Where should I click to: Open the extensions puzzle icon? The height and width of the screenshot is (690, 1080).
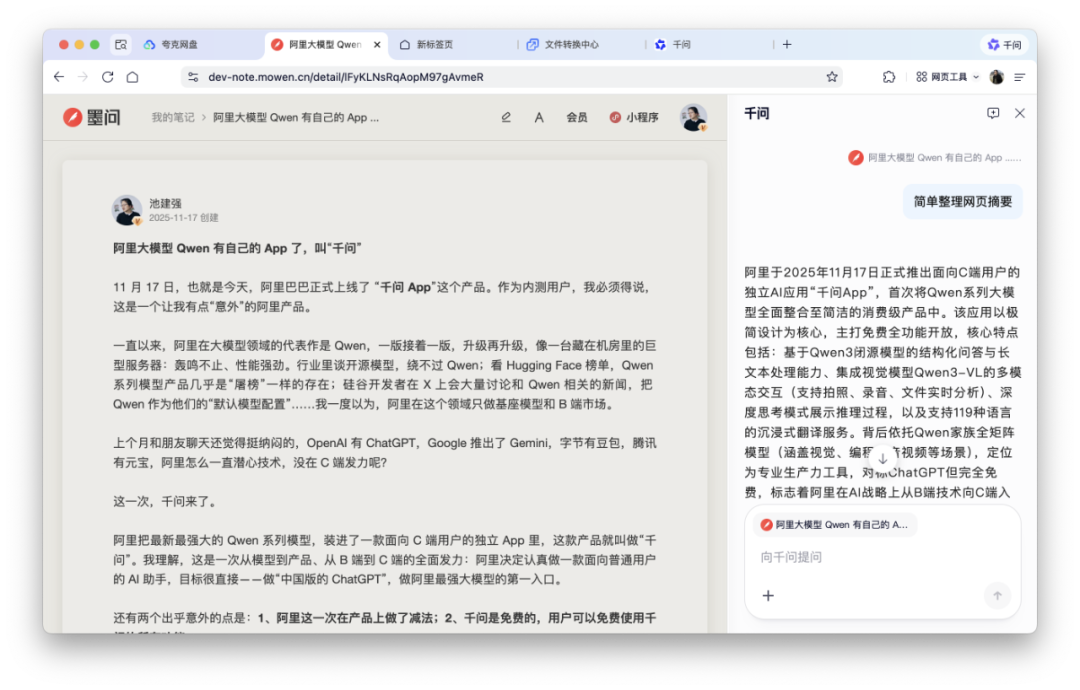(889, 77)
